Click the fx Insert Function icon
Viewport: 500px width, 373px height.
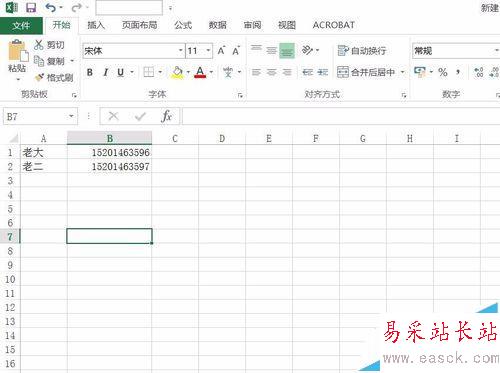pos(166,116)
